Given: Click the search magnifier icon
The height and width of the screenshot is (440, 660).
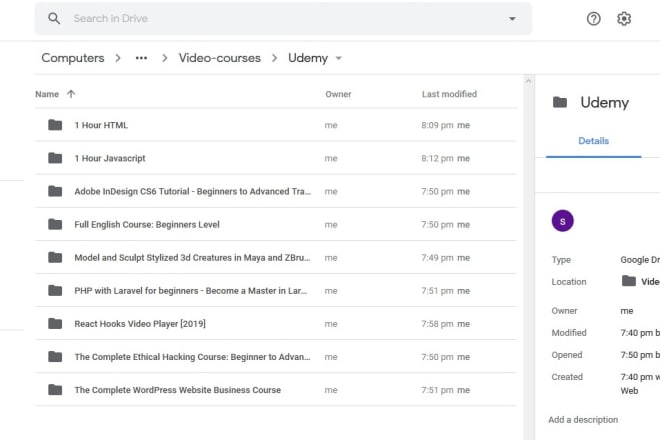Looking at the screenshot, I should pyautogui.click(x=54, y=18).
